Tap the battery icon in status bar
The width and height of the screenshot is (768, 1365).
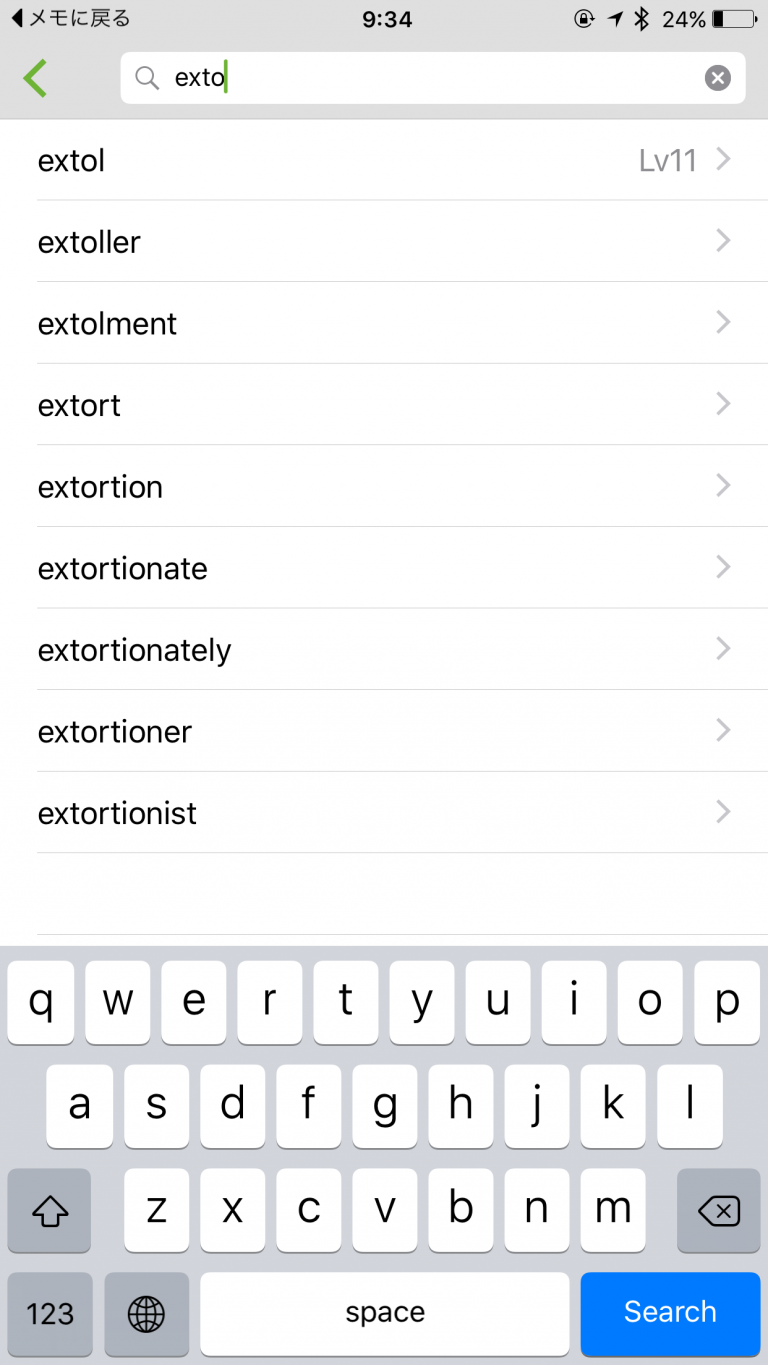tap(734, 19)
